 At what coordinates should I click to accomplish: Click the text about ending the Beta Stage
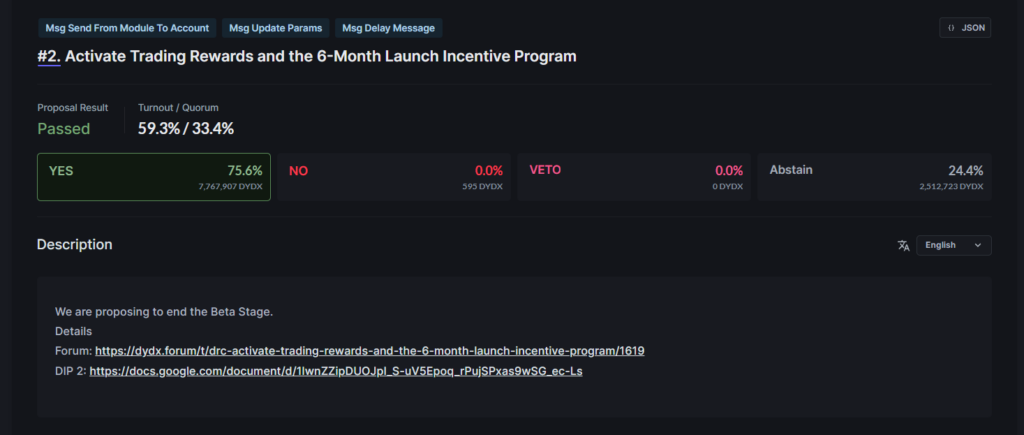(x=164, y=312)
